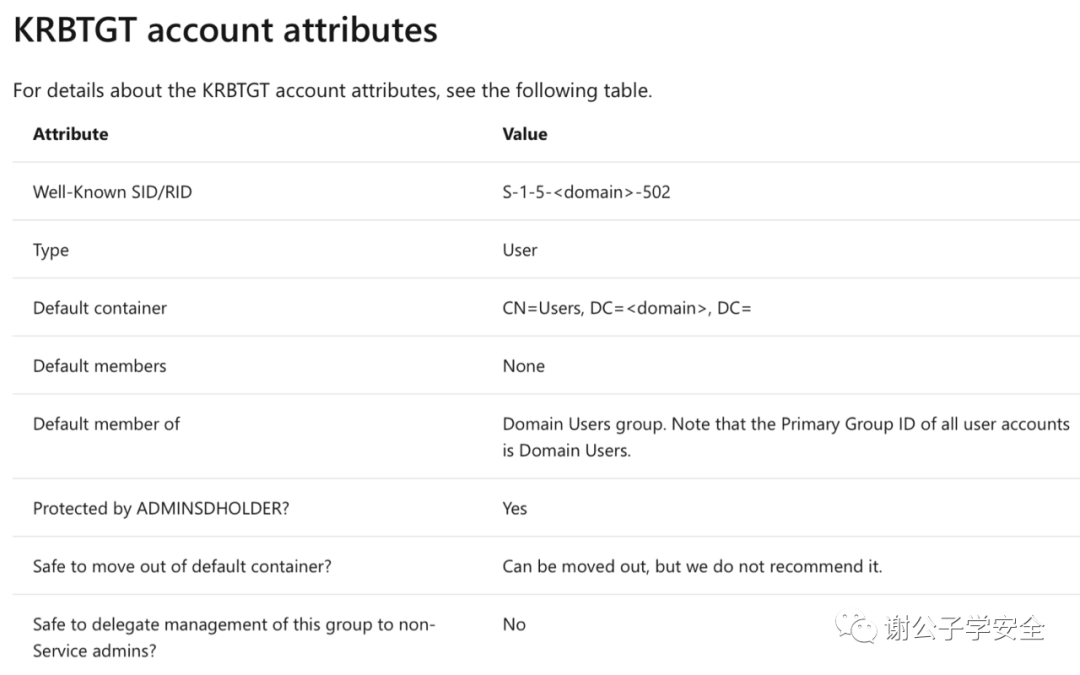This screenshot has width=1080, height=675.
Task: Click the User value text
Action: pos(520,250)
